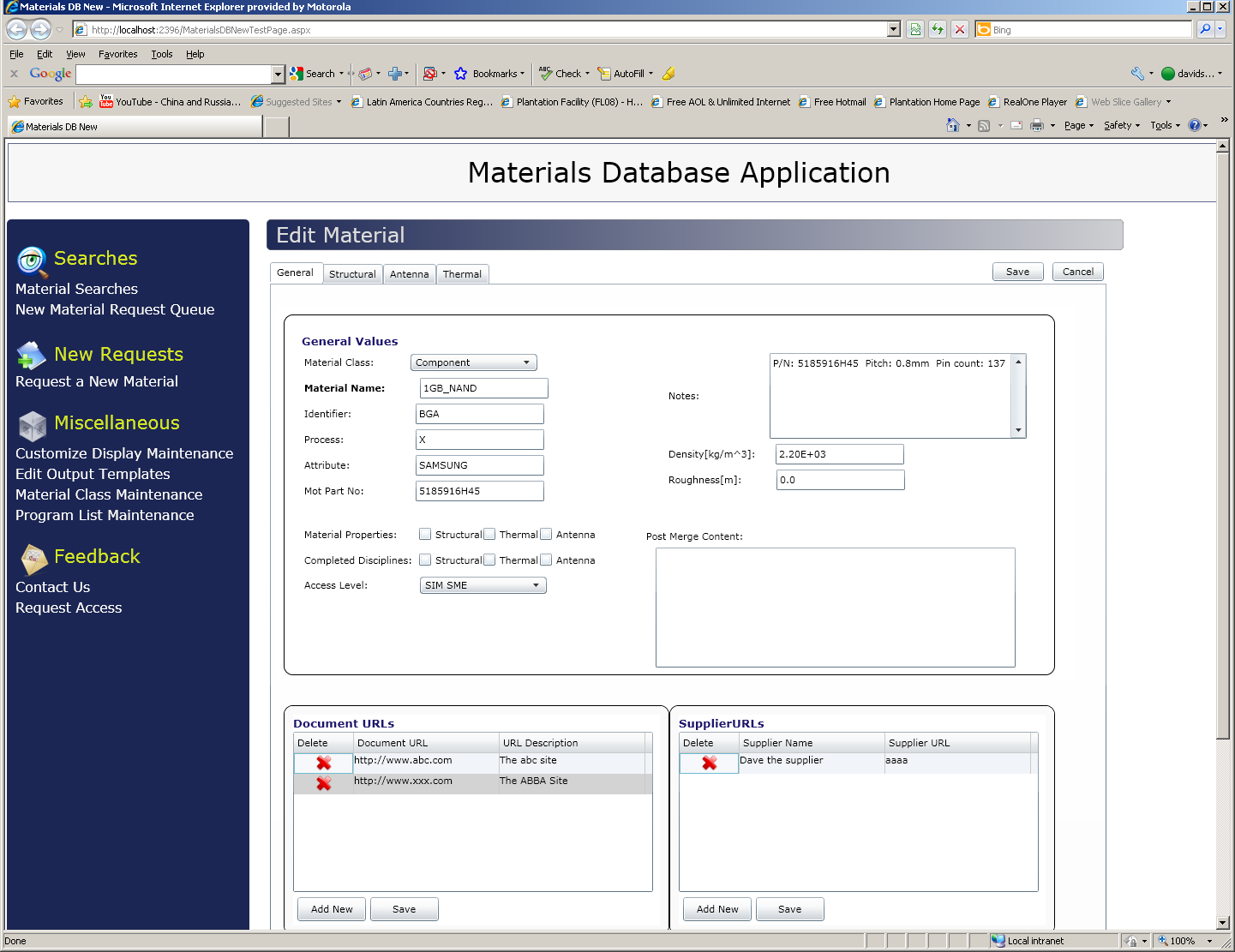Check Thermal under Material Properties
The height and width of the screenshot is (952, 1235).
(489, 534)
